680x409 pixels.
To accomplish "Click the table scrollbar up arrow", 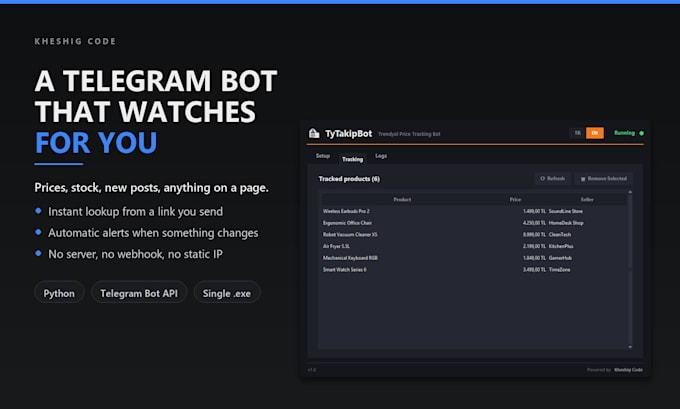I will coord(630,192).
